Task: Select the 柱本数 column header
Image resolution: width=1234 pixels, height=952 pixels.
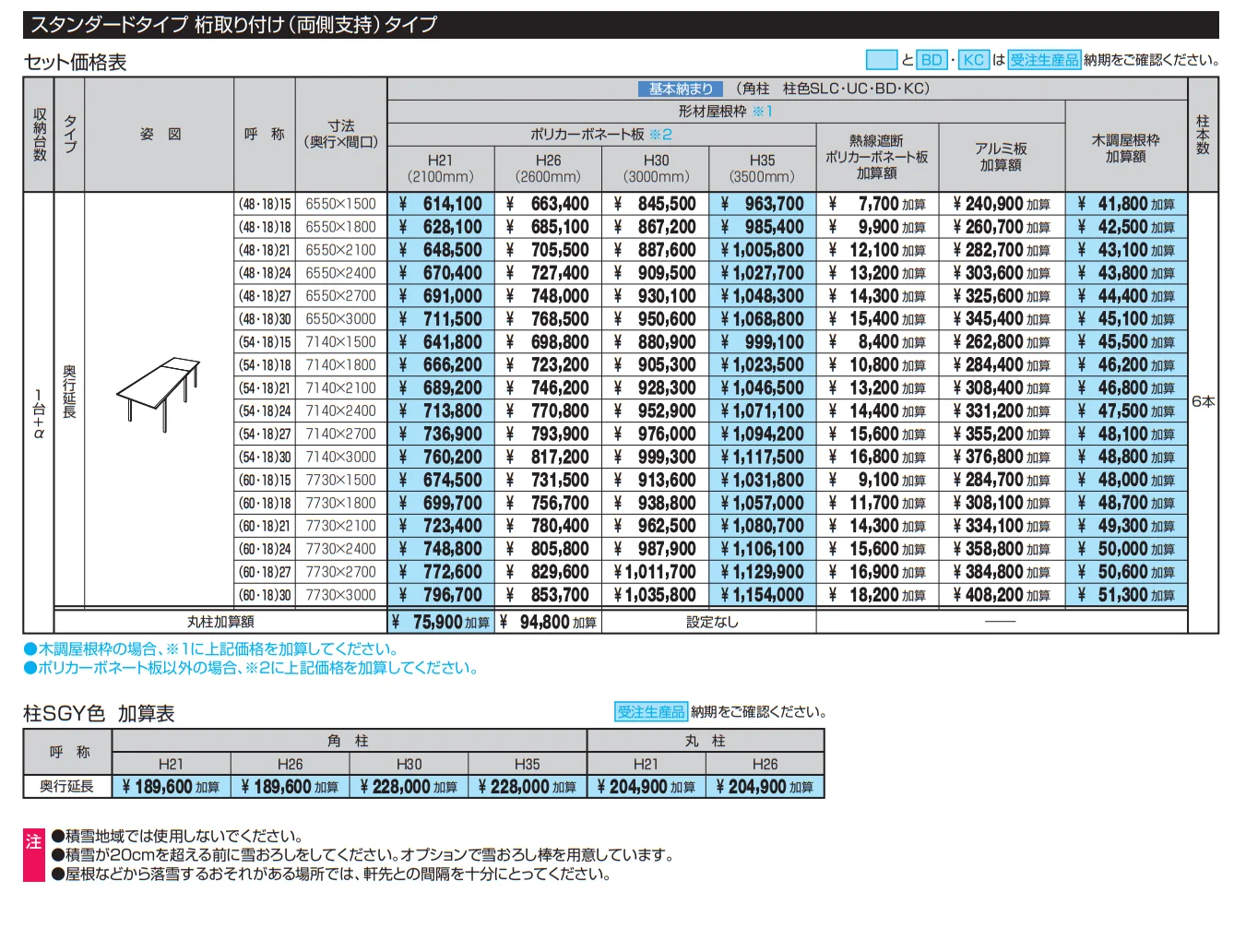Action: [x=1203, y=135]
